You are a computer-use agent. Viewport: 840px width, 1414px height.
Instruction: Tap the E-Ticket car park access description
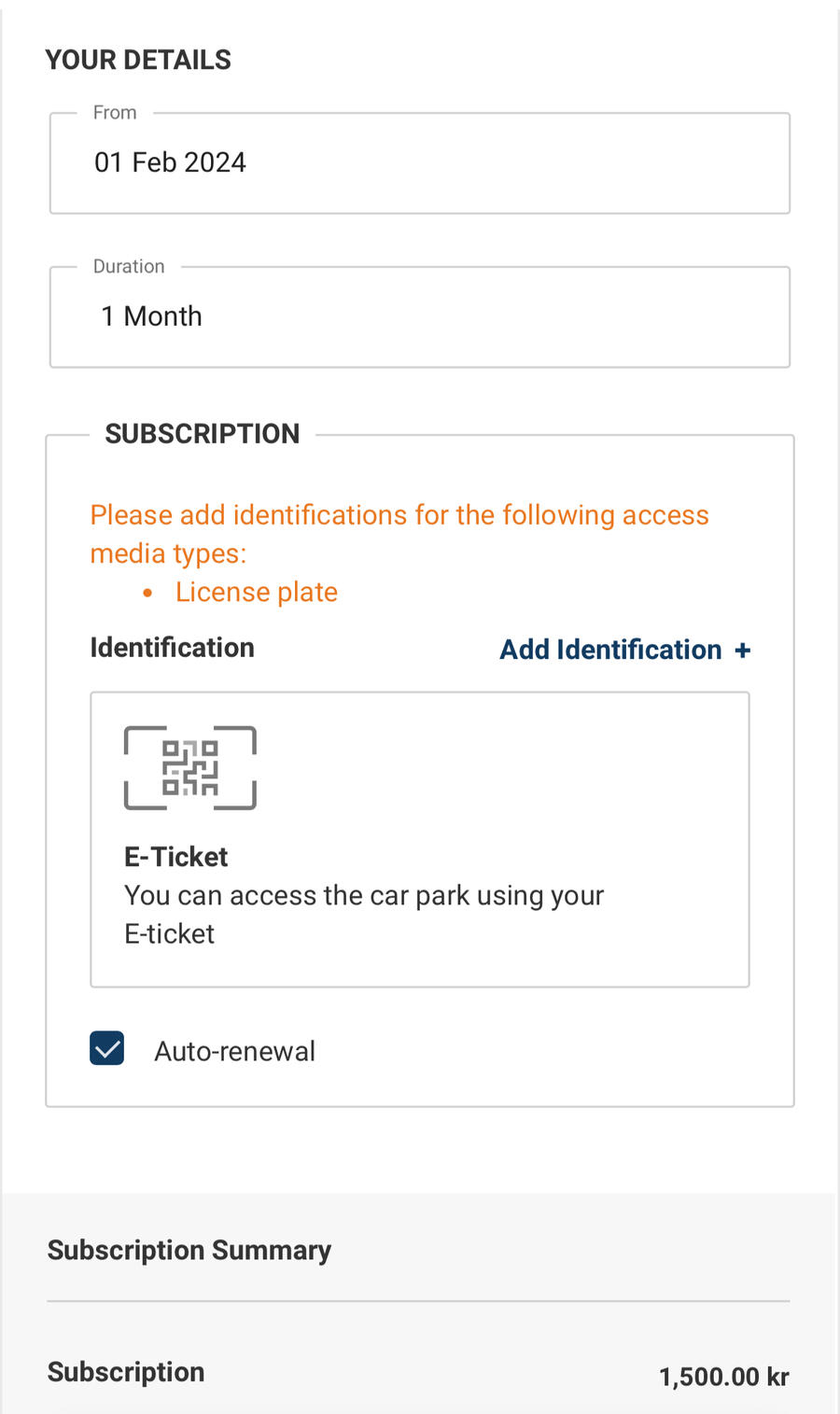click(364, 914)
